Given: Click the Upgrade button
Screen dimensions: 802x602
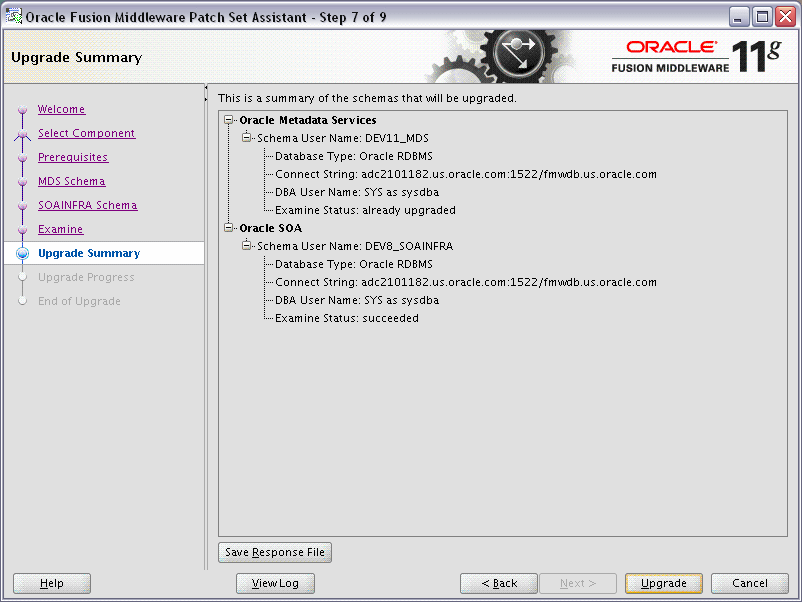Looking at the screenshot, I should coord(663,583).
